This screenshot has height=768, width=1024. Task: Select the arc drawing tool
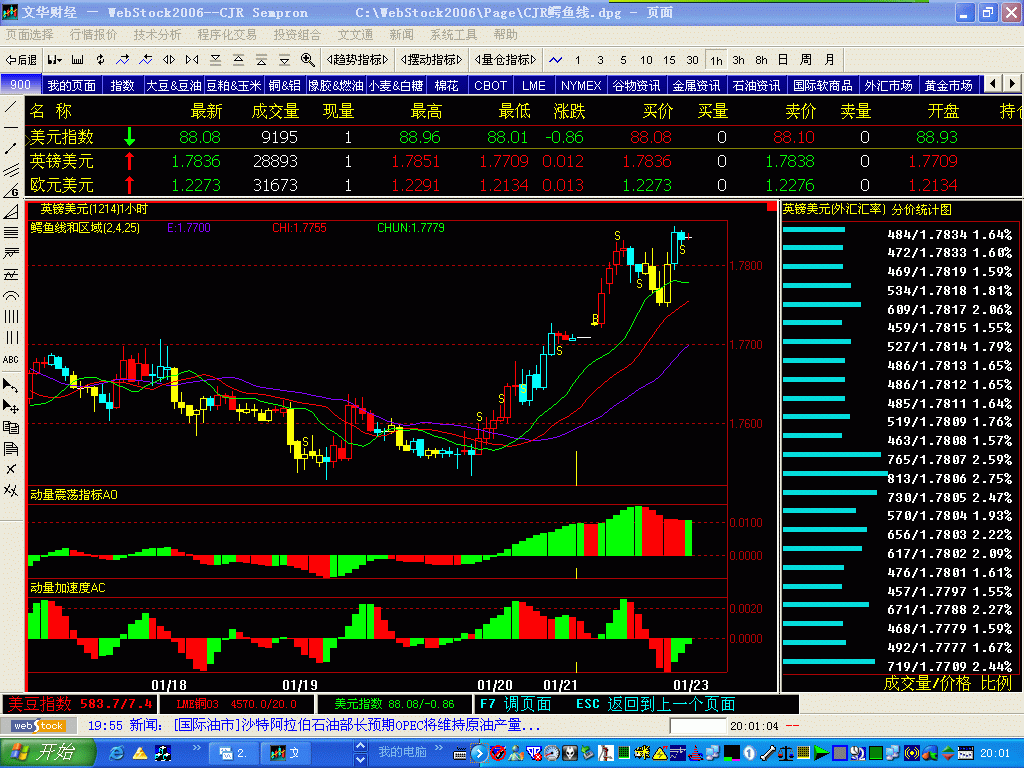[11, 295]
